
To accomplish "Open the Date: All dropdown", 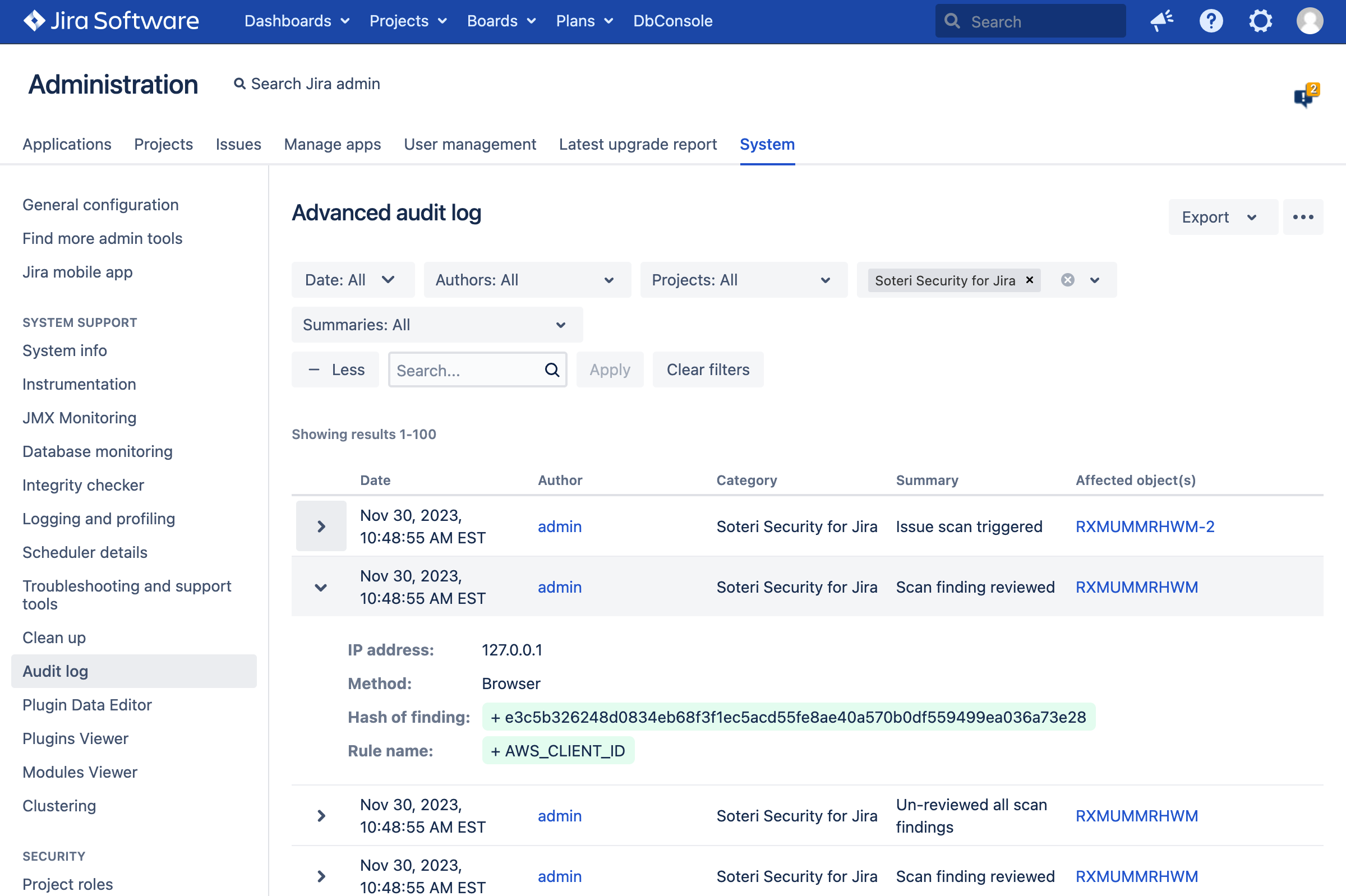I will point(352,280).
